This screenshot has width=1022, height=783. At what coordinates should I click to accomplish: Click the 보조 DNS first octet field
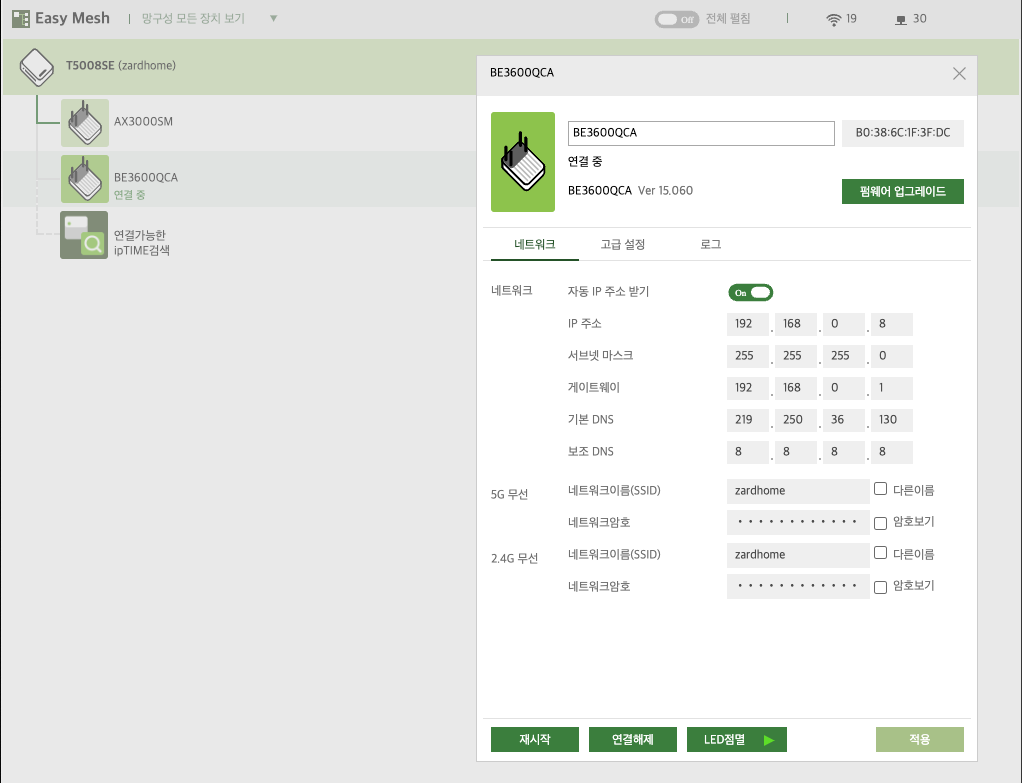(x=748, y=452)
